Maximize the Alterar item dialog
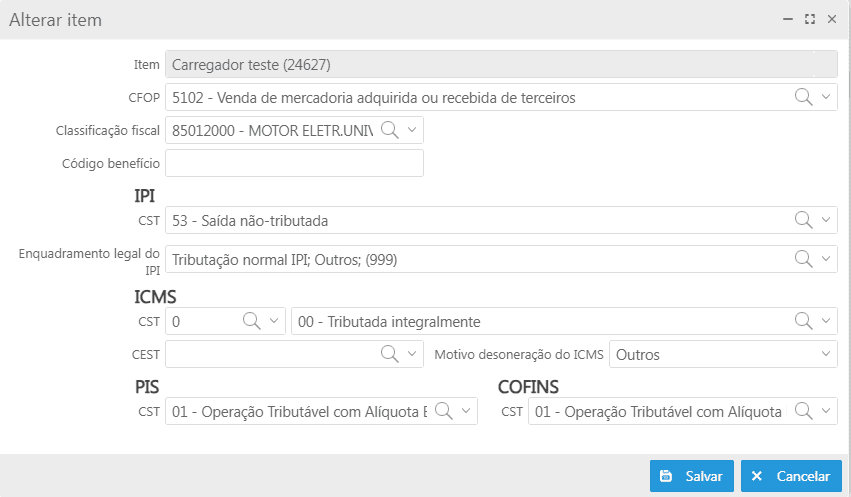Viewport: 851px width, 497px height. 810,20
